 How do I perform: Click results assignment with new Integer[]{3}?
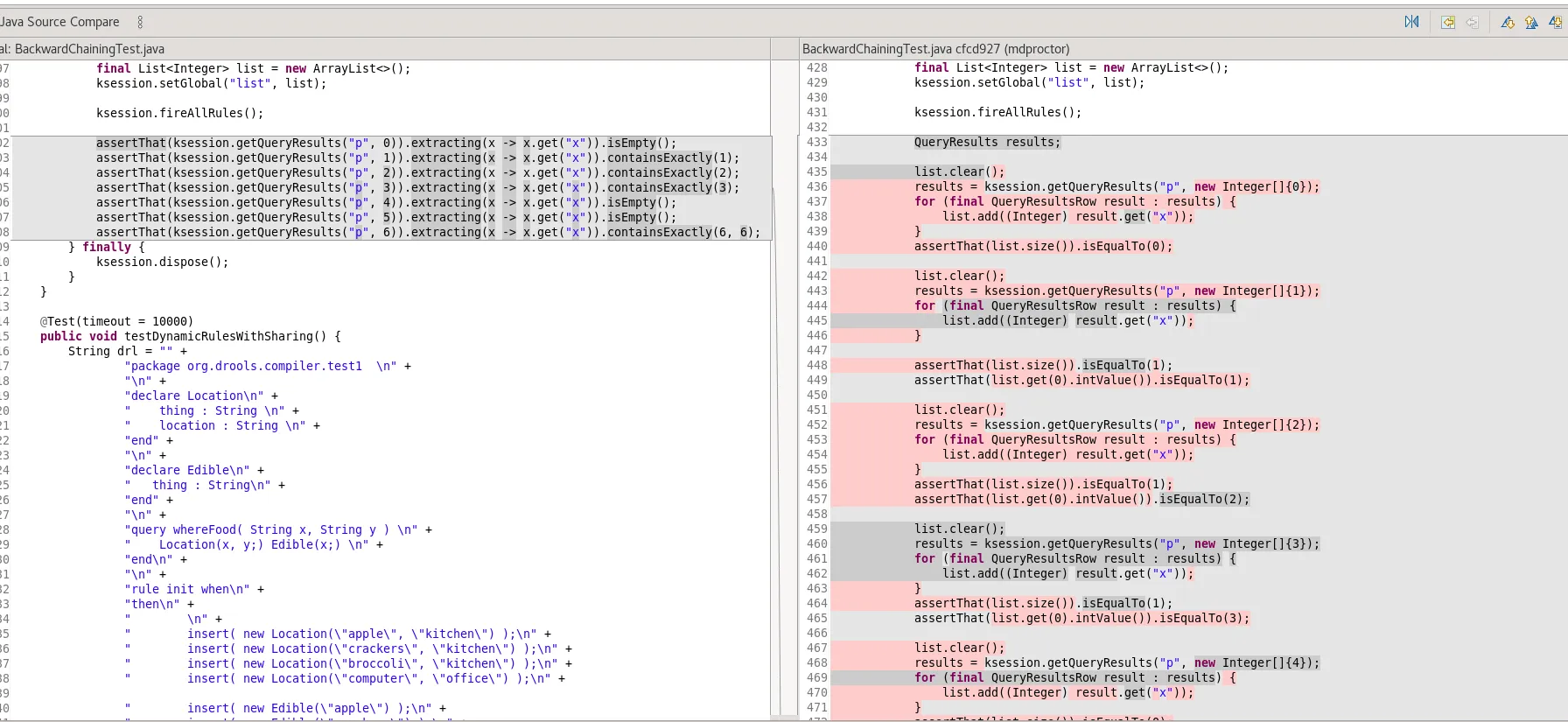(x=1117, y=543)
